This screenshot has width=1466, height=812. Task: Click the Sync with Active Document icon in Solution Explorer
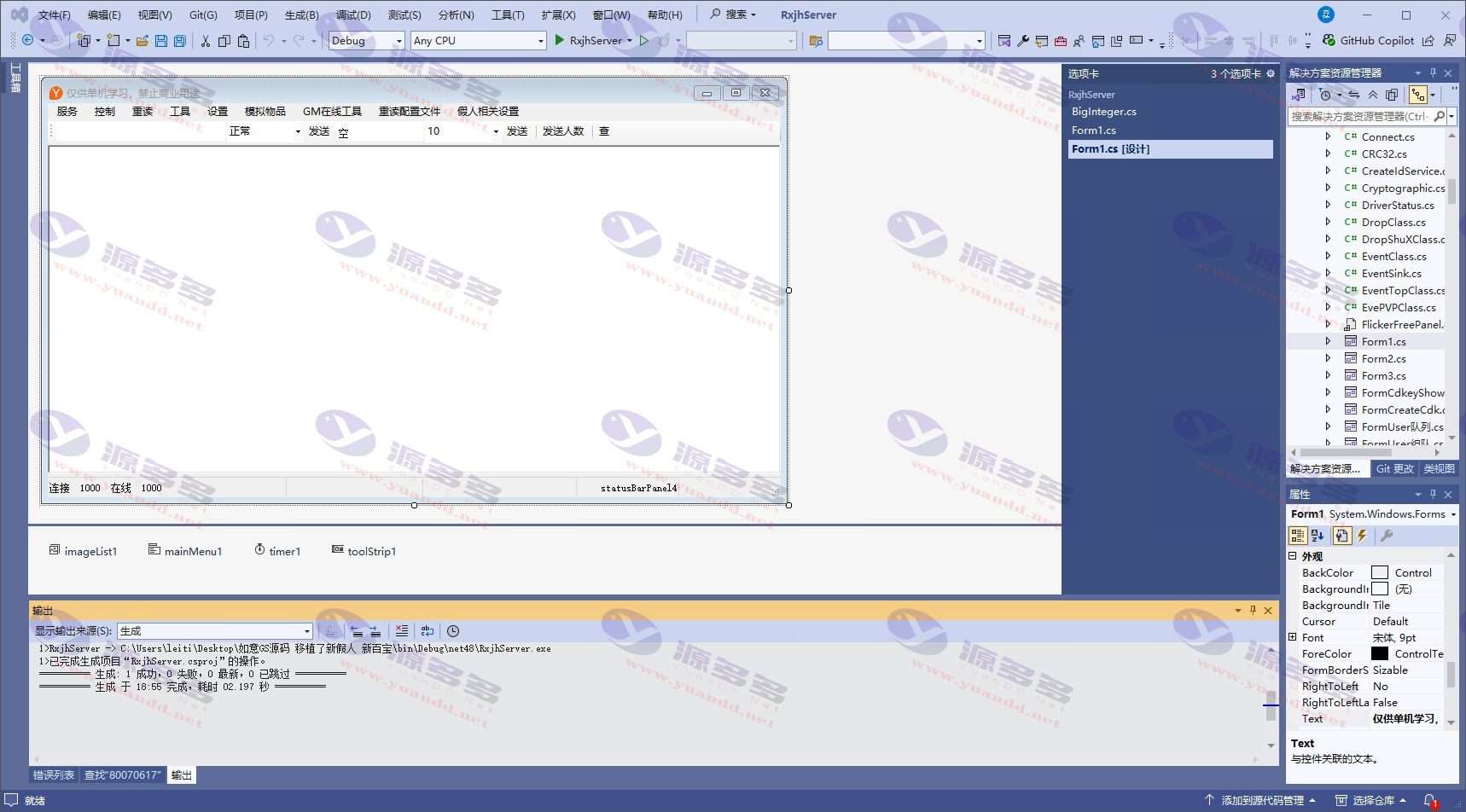coord(1354,95)
